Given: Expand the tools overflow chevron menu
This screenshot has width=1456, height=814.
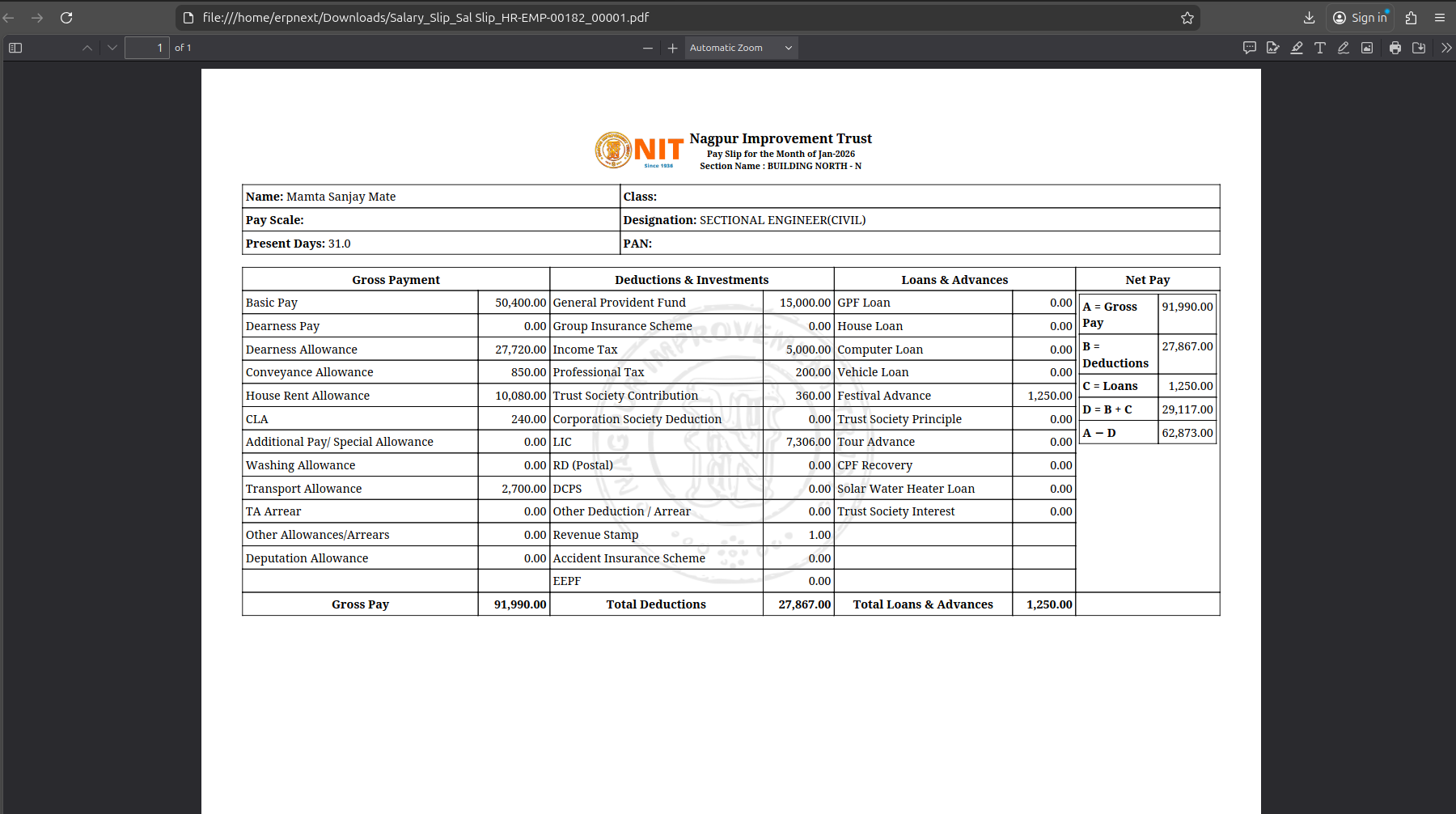Looking at the screenshot, I should [1446, 48].
